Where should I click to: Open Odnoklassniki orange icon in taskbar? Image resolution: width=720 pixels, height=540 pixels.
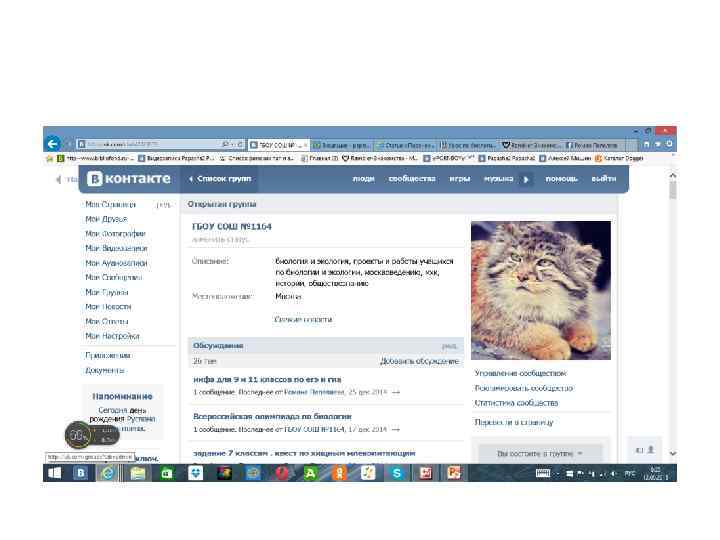pos(339,473)
